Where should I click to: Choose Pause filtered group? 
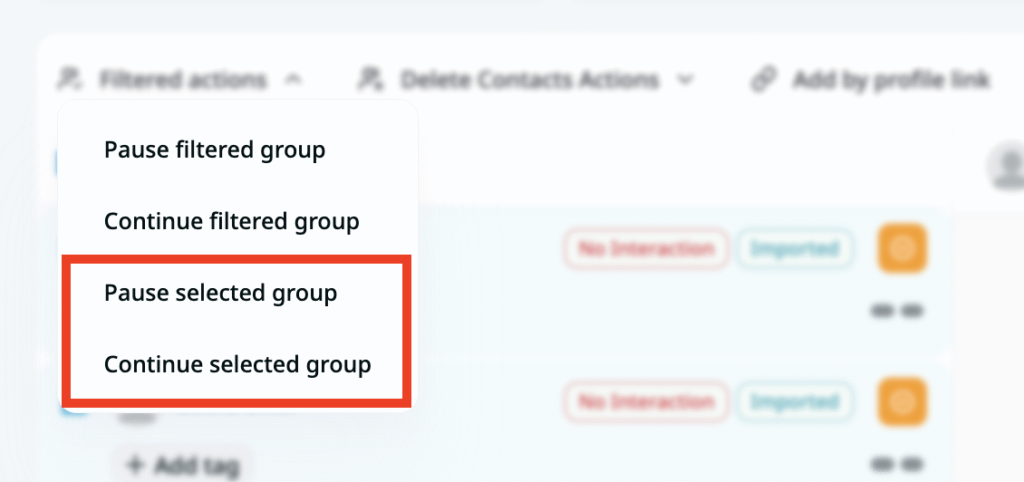pyautogui.click(x=214, y=150)
